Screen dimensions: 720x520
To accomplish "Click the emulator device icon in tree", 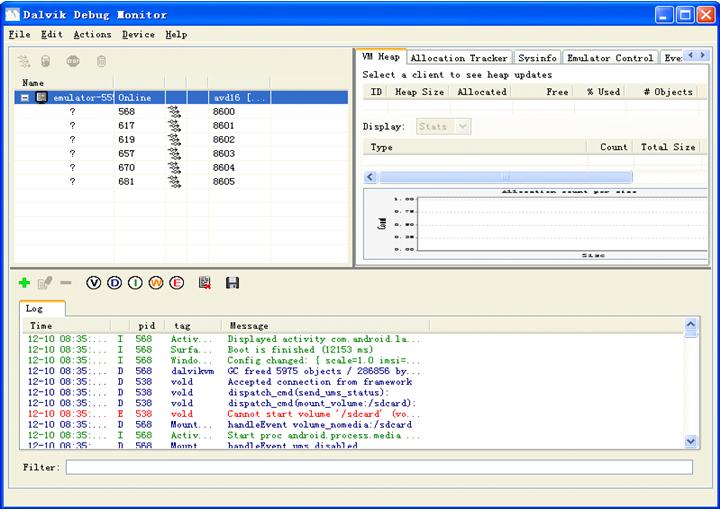I will [x=42, y=97].
